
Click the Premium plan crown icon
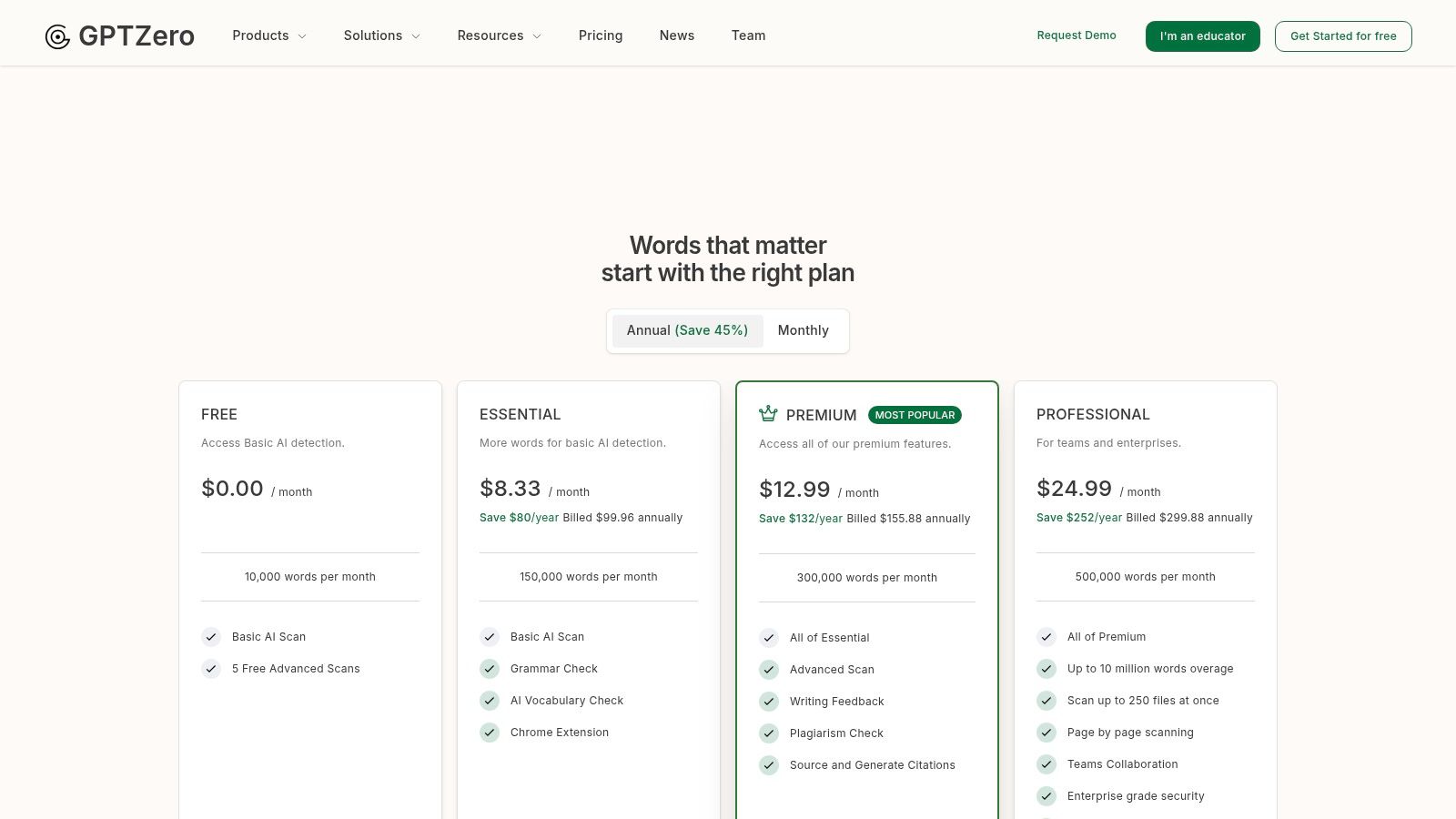click(768, 414)
